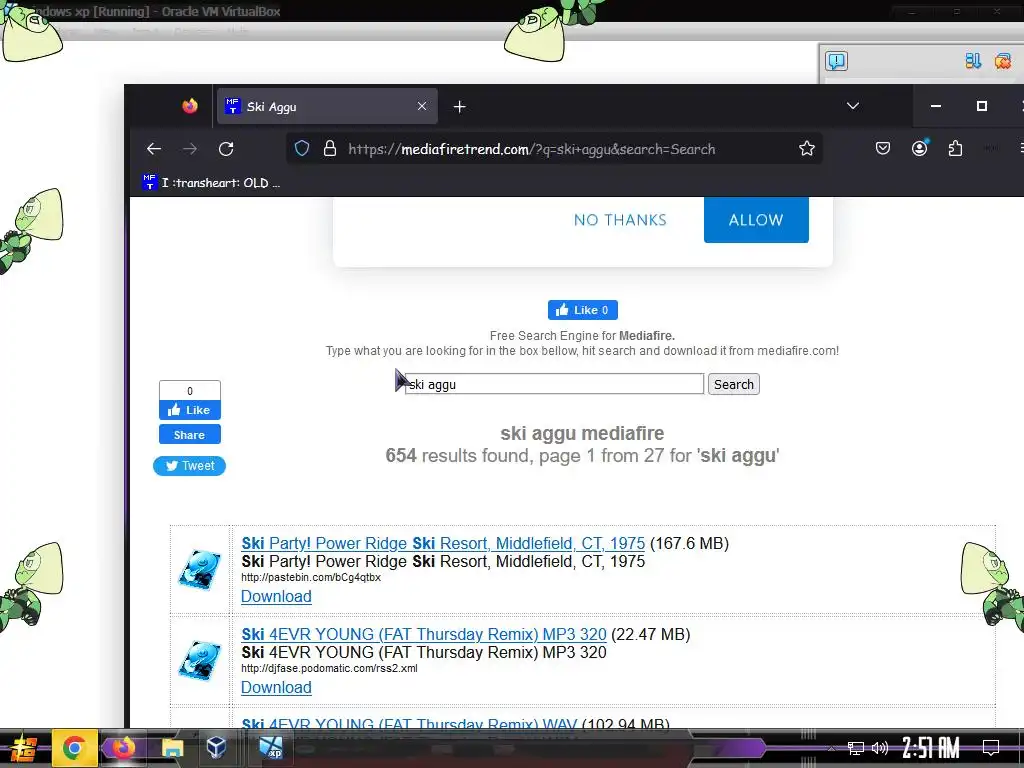
Task: Click VirtualBox sort notifications icon
Action: pos(973,61)
